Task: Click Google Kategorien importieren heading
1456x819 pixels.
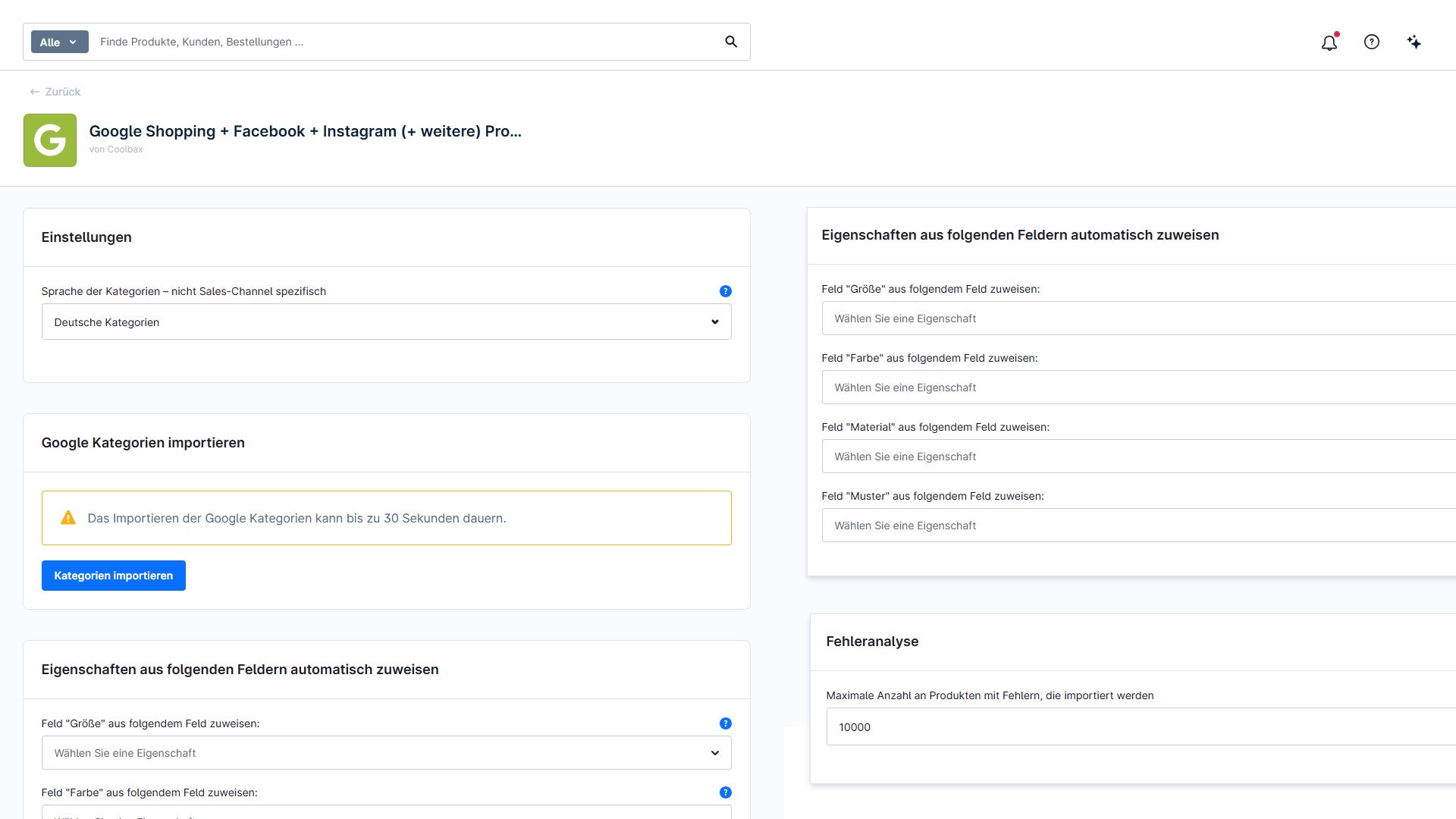Action: 143,443
